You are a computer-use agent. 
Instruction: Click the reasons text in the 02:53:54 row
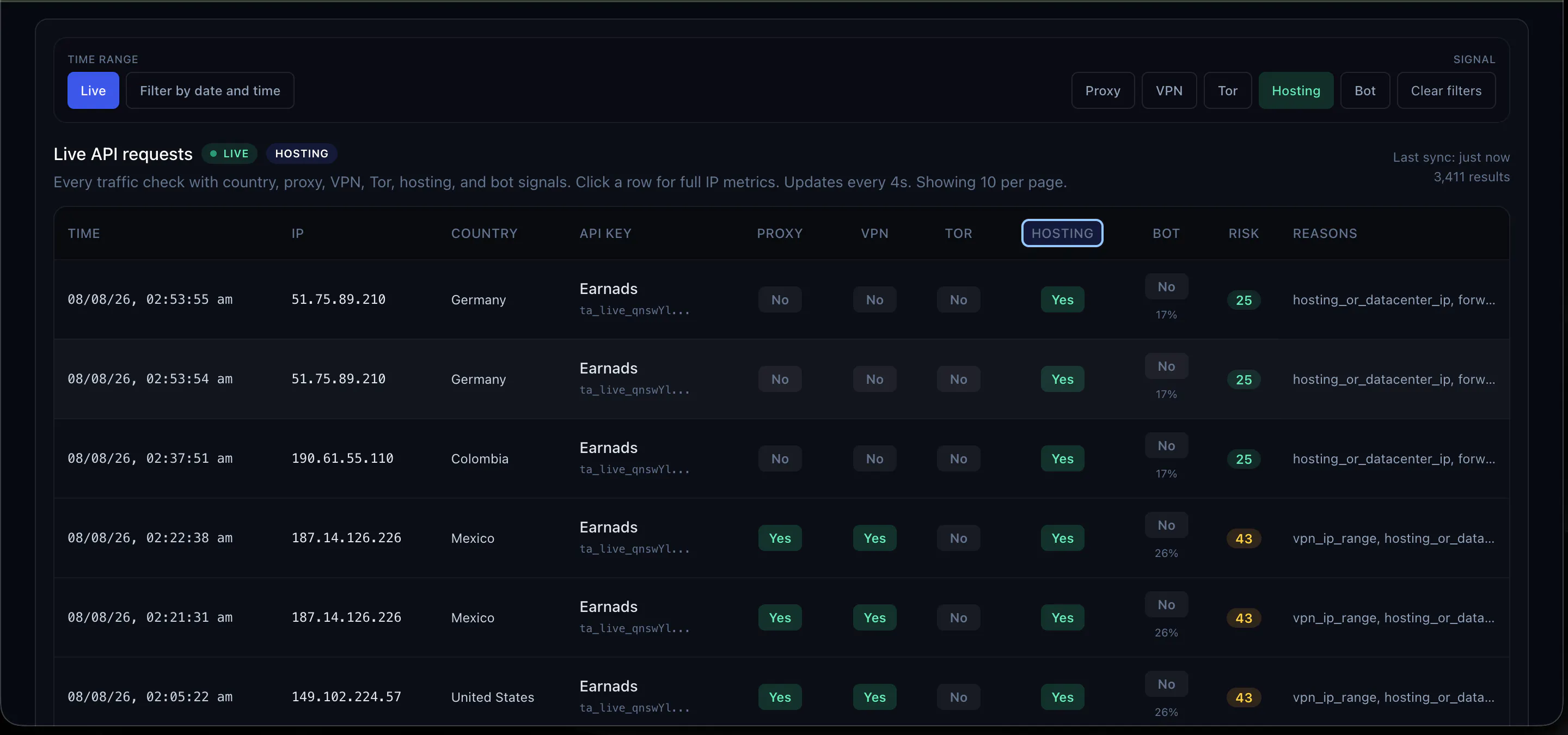(1394, 379)
